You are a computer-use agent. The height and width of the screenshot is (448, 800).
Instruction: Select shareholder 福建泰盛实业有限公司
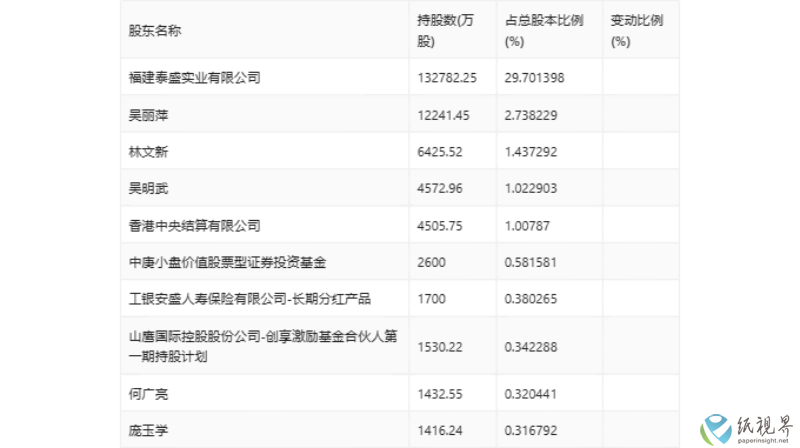tap(194, 78)
